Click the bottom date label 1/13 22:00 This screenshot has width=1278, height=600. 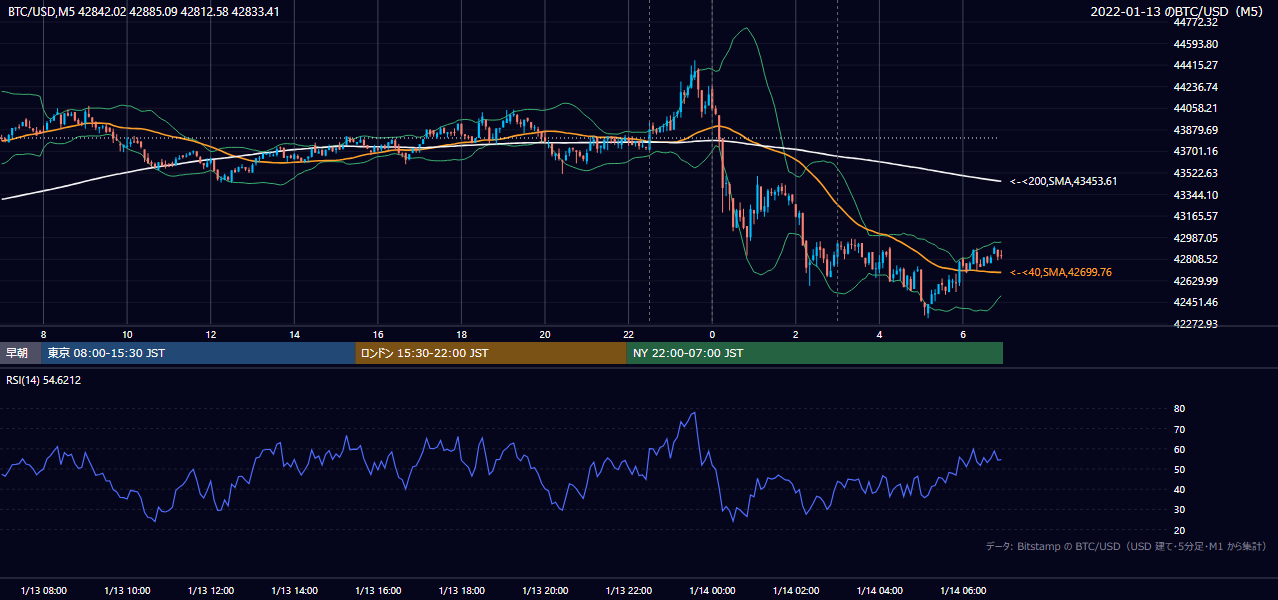[x=629, y=591]
